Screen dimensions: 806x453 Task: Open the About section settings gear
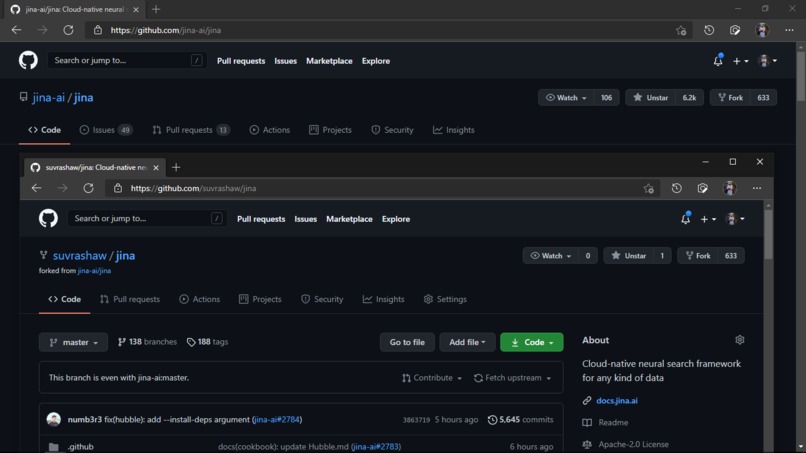tap(740, 340)
